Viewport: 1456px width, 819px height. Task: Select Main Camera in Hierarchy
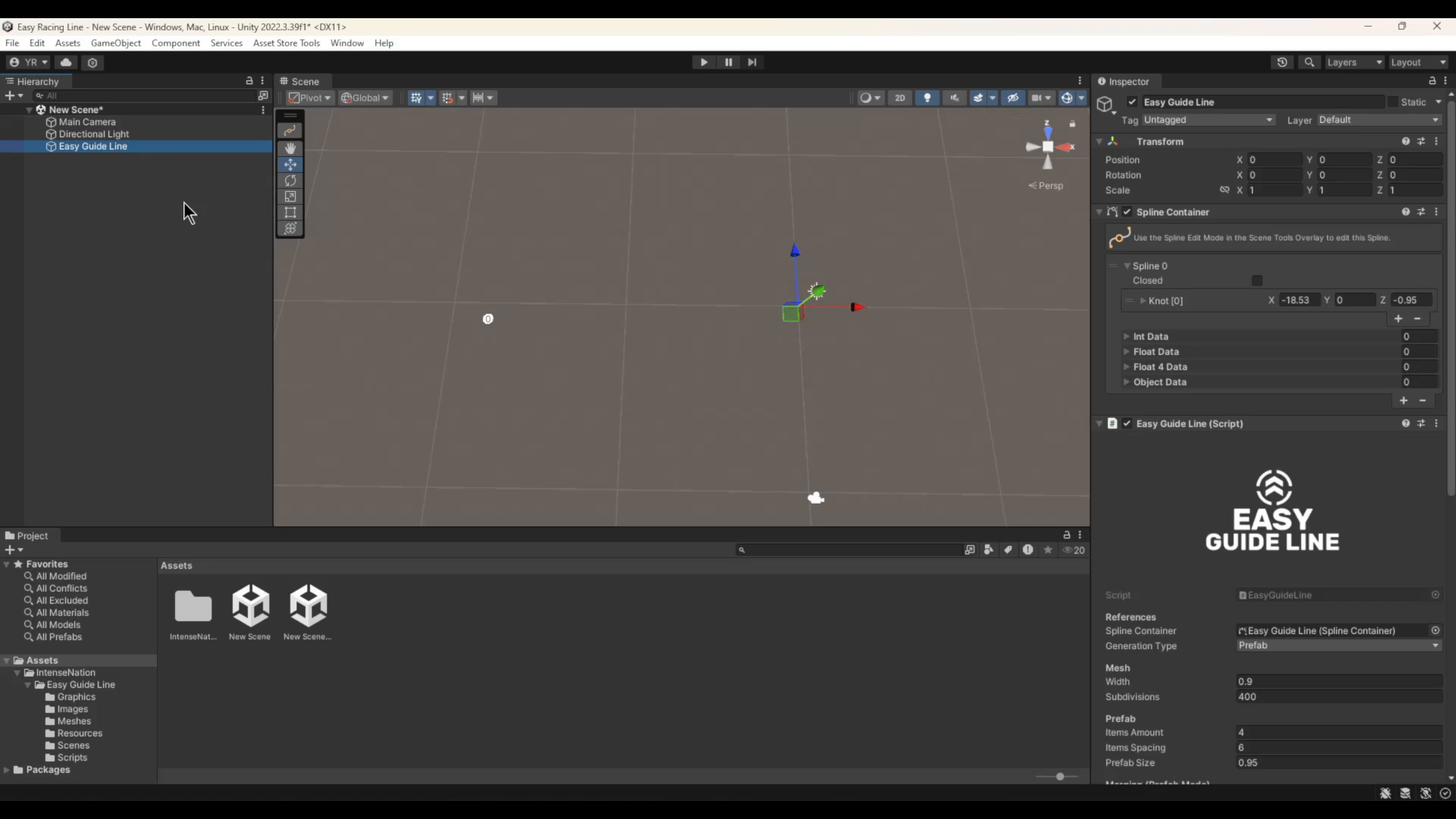coord(87,122)
